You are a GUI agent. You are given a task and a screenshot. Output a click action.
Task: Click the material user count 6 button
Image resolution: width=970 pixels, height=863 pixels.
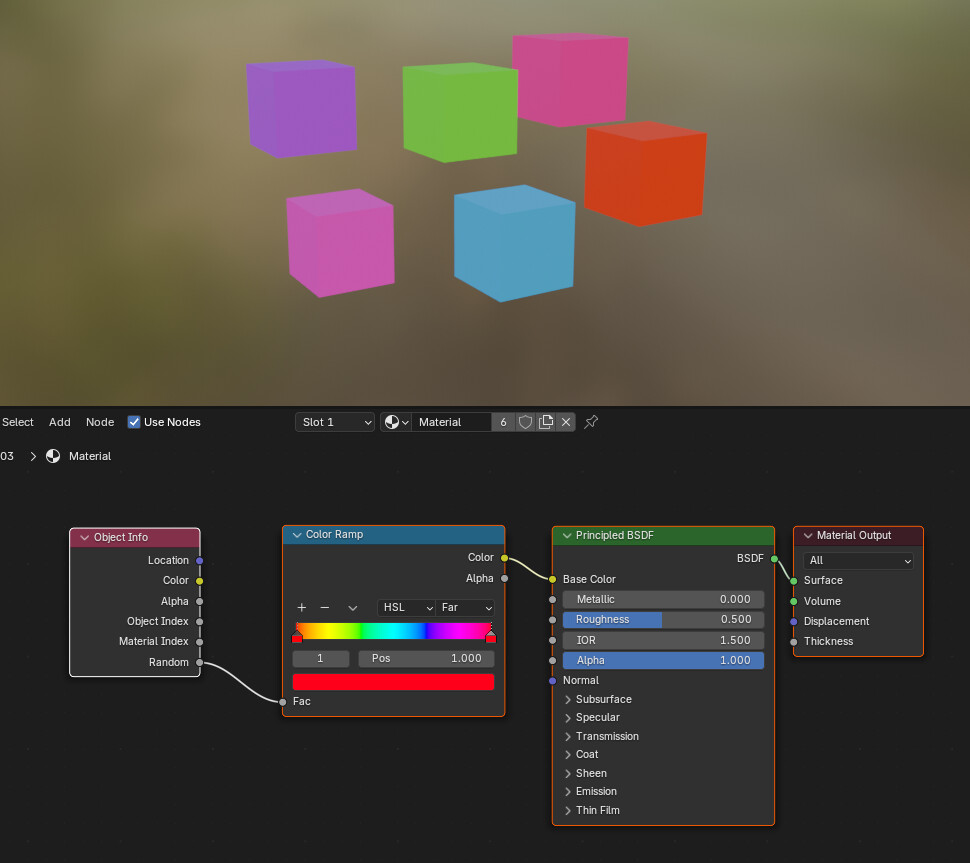tap(504, 422)
